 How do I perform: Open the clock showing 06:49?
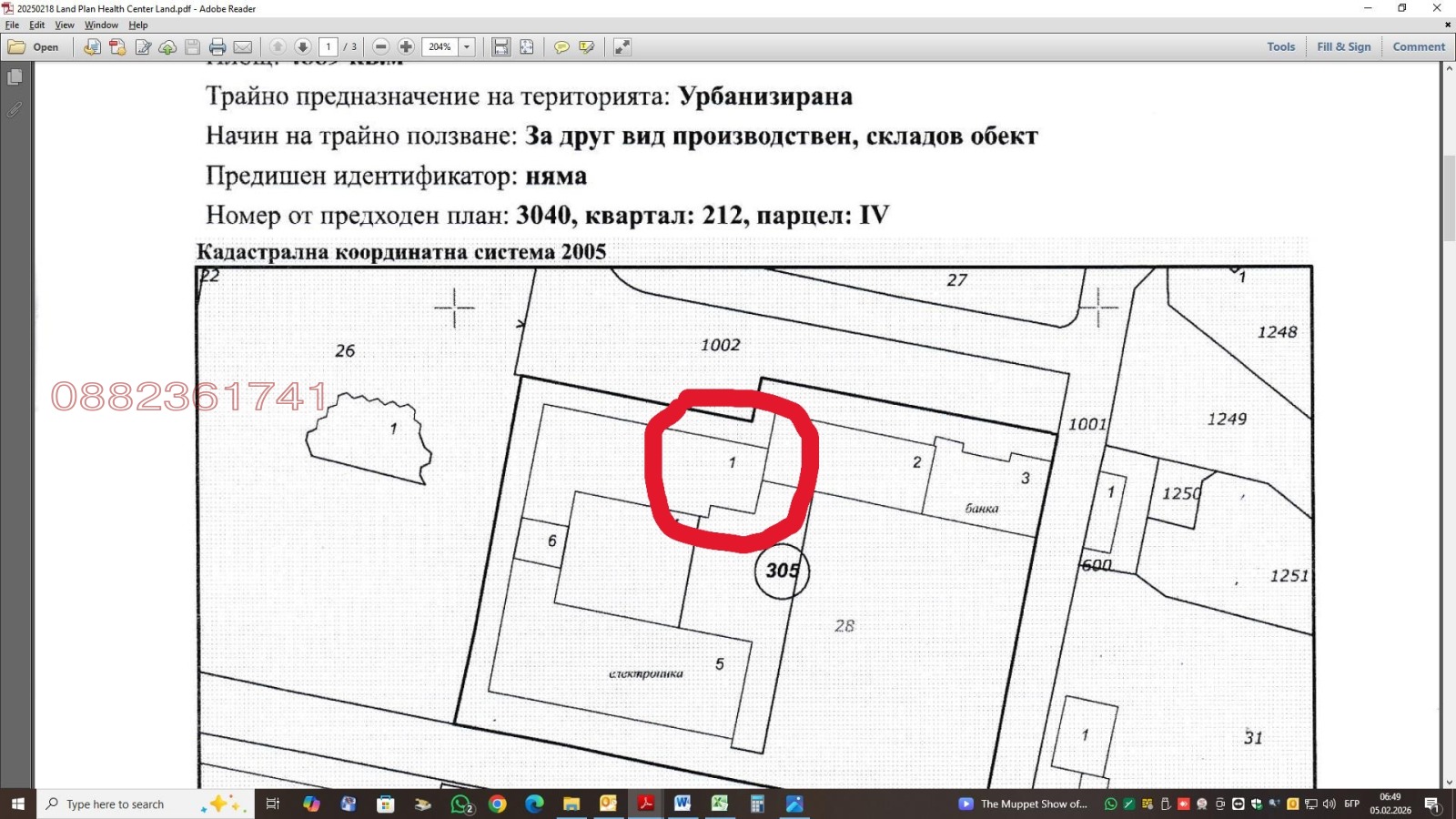1390,804
